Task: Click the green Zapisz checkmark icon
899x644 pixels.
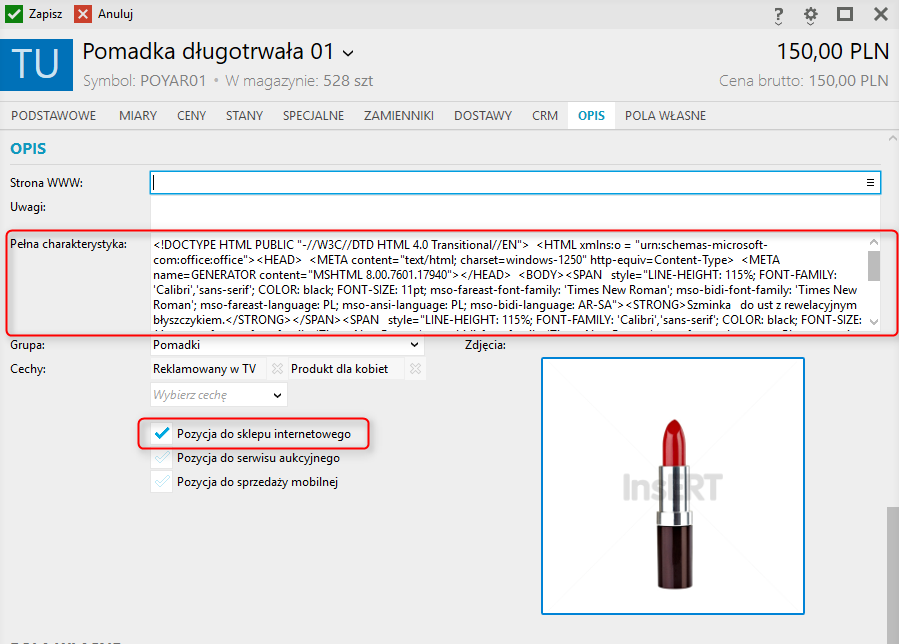Action: [x=14, y=14]
